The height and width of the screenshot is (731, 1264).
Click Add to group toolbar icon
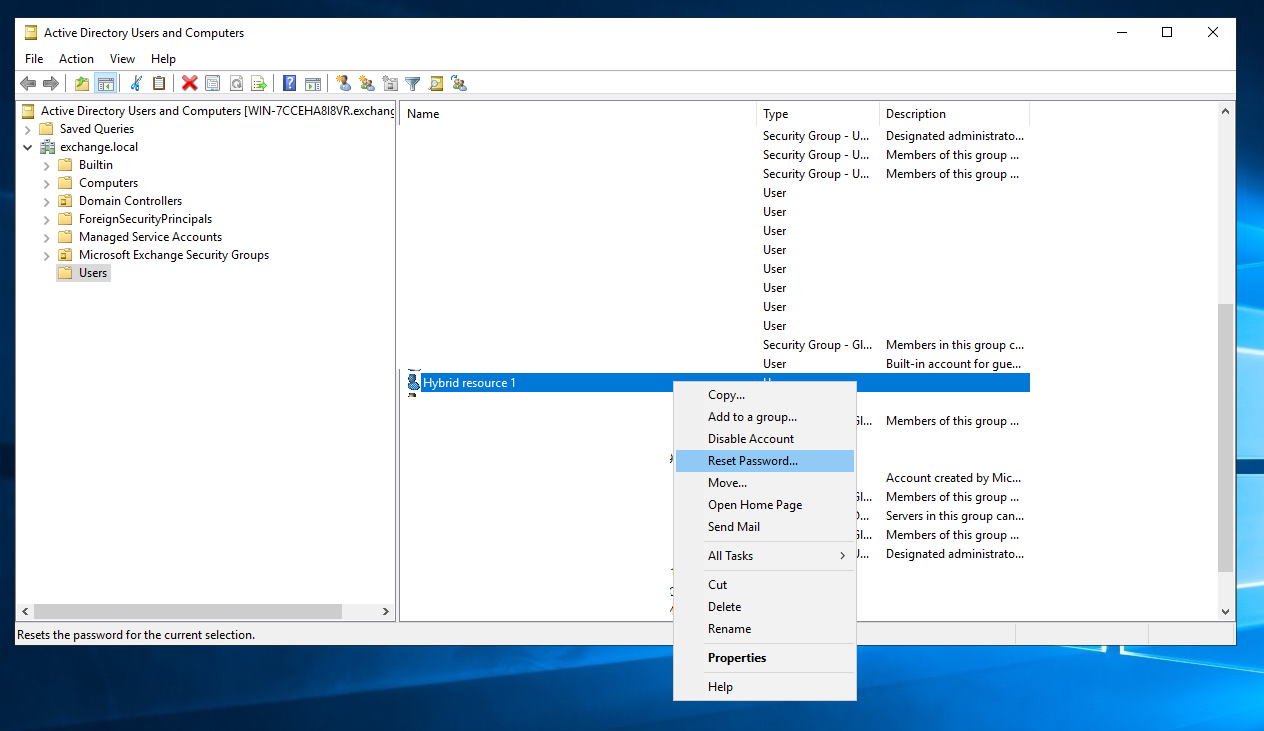click(459, 83)
